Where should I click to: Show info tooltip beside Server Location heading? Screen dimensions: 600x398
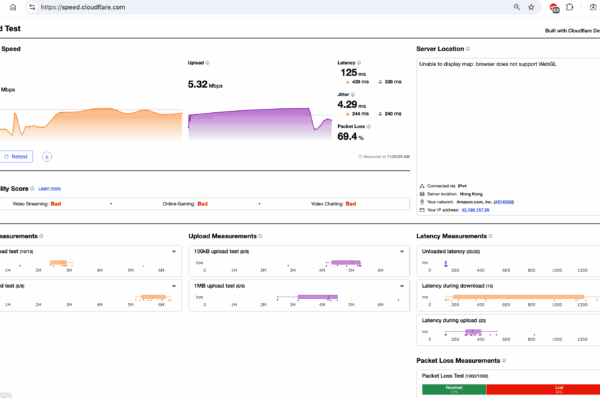coord(468,49)
